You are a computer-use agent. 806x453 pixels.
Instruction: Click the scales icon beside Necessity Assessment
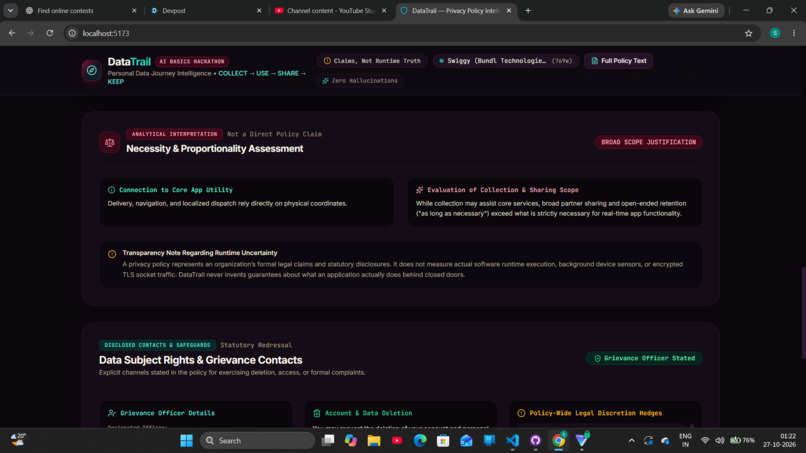pyautogui.click(x=109, y=142)
